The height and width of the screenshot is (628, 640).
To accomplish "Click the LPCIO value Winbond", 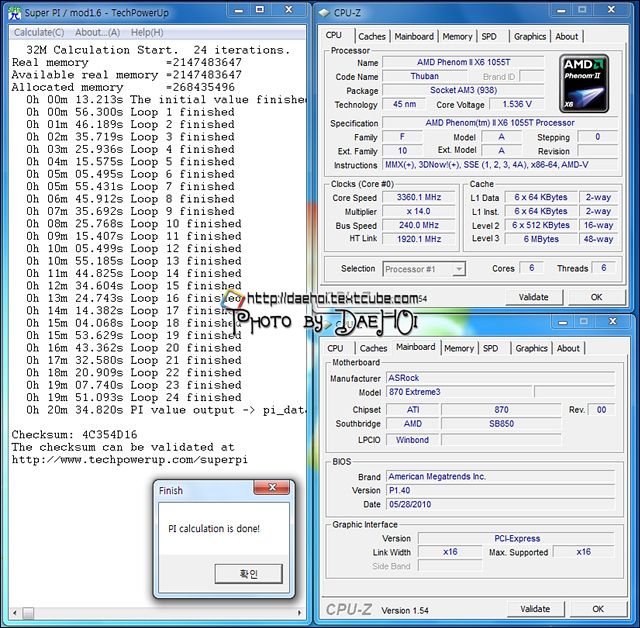I will 412,440.
